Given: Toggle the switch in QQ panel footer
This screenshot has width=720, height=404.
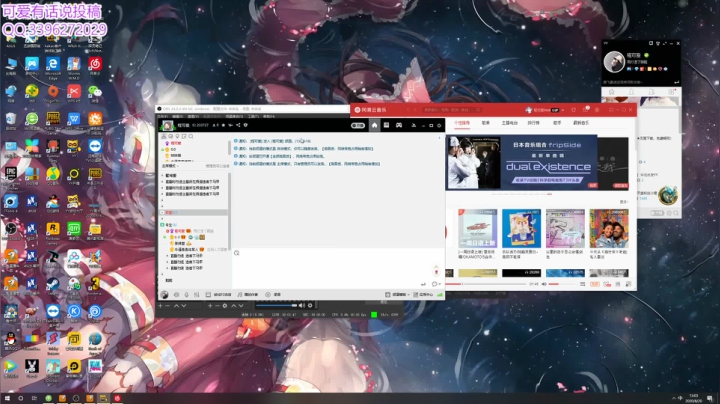Looking at the screenshot, I should 657,213.
